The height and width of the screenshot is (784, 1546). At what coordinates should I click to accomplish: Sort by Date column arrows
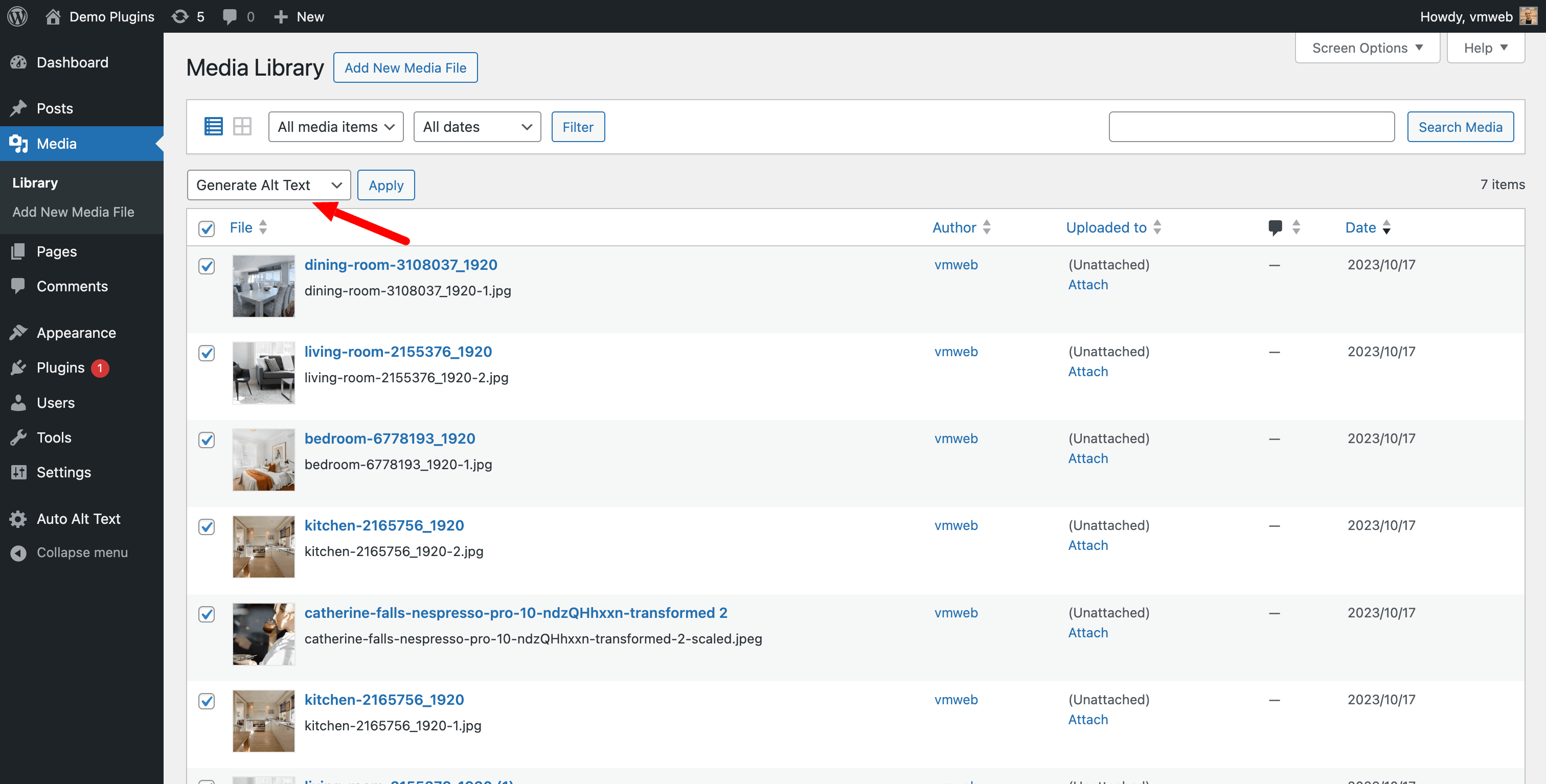(1386, 227)
